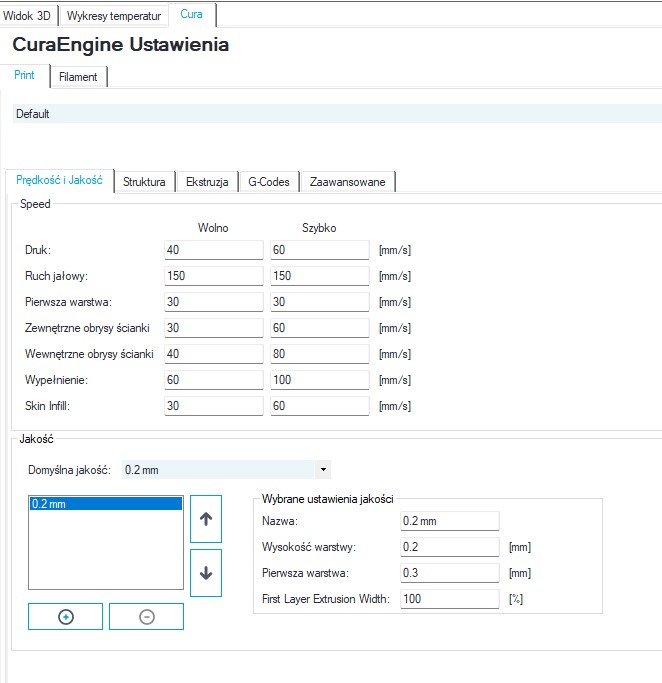Click Zewnętrzne obrysy ścianki Szybko field
The width and height of the screenshot is (662, 683).
320,328
